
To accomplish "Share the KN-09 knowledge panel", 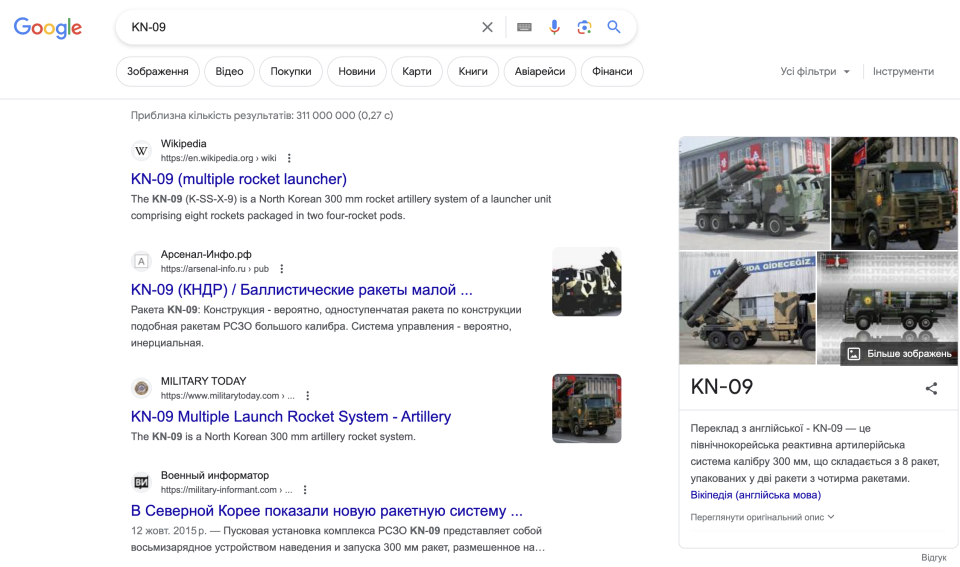I will click(x=931, y=388).
